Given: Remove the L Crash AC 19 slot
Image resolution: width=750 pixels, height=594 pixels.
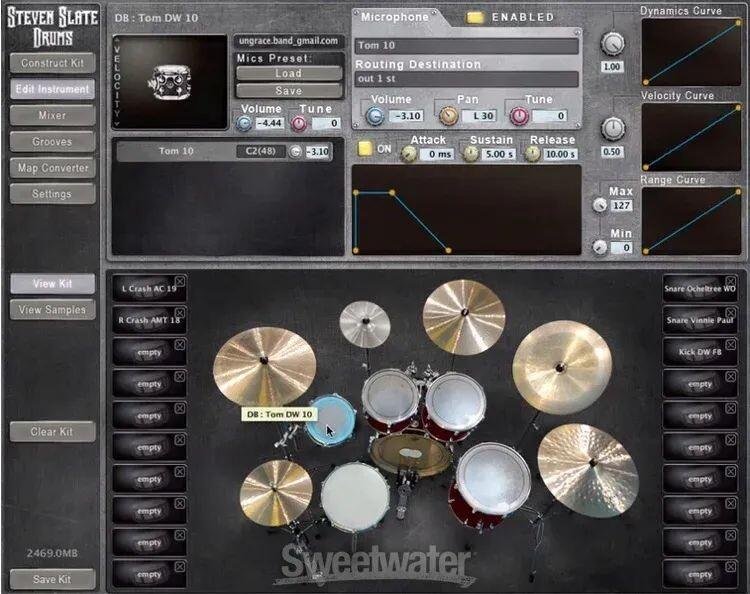Looking at the screenshot, I should [x=180, y=282].
